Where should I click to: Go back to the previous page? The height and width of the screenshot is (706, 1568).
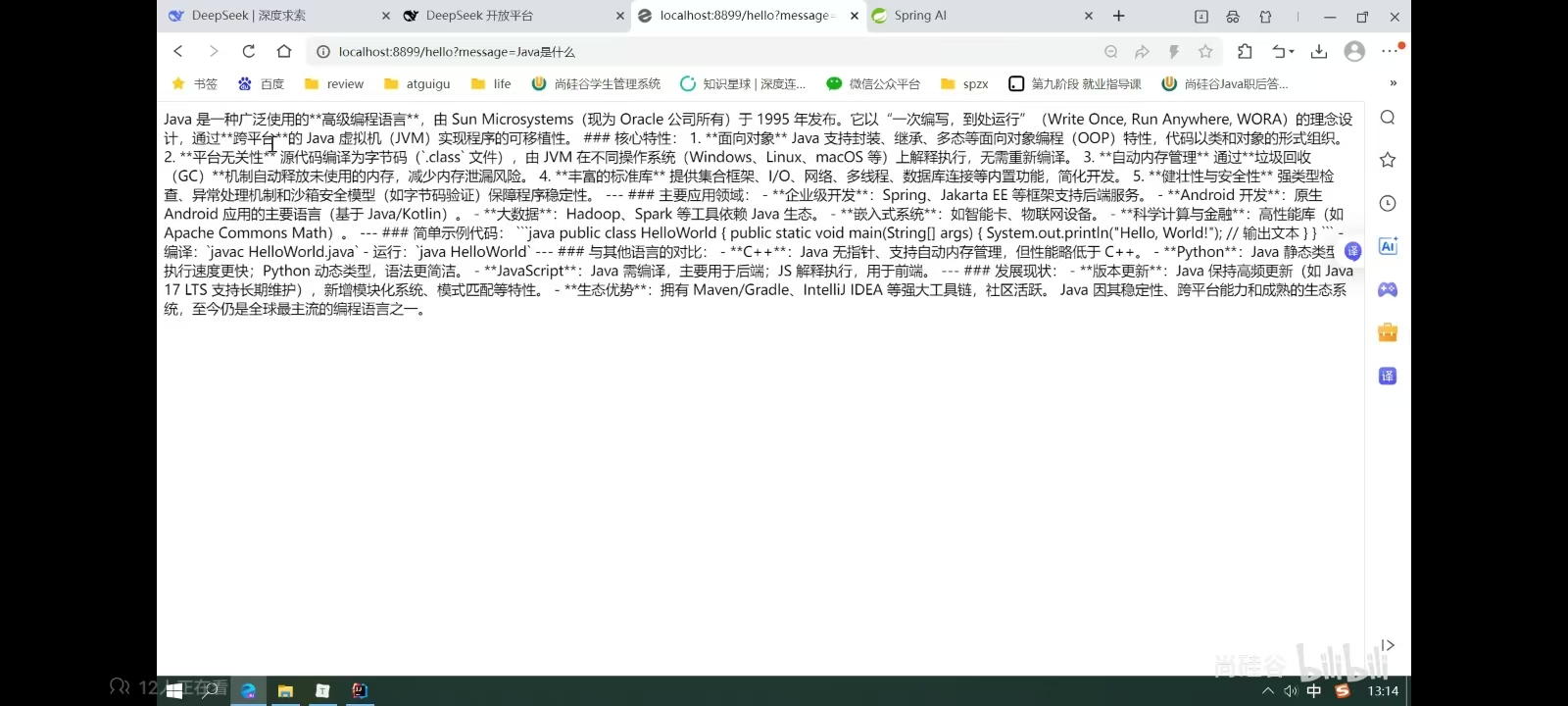(178, 51)
